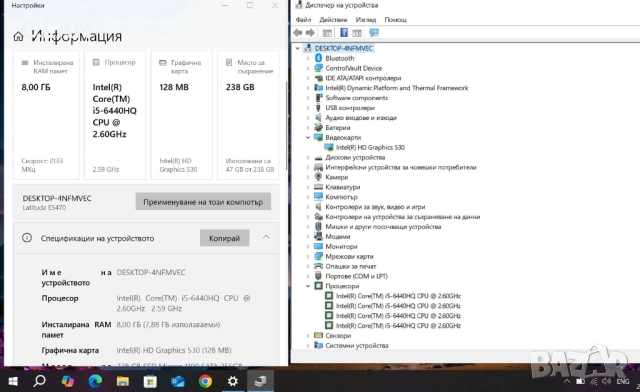This screenshot has height=392, width=640.
Task: Launch Microsoft Edge from taskbar
Action: 95,381
